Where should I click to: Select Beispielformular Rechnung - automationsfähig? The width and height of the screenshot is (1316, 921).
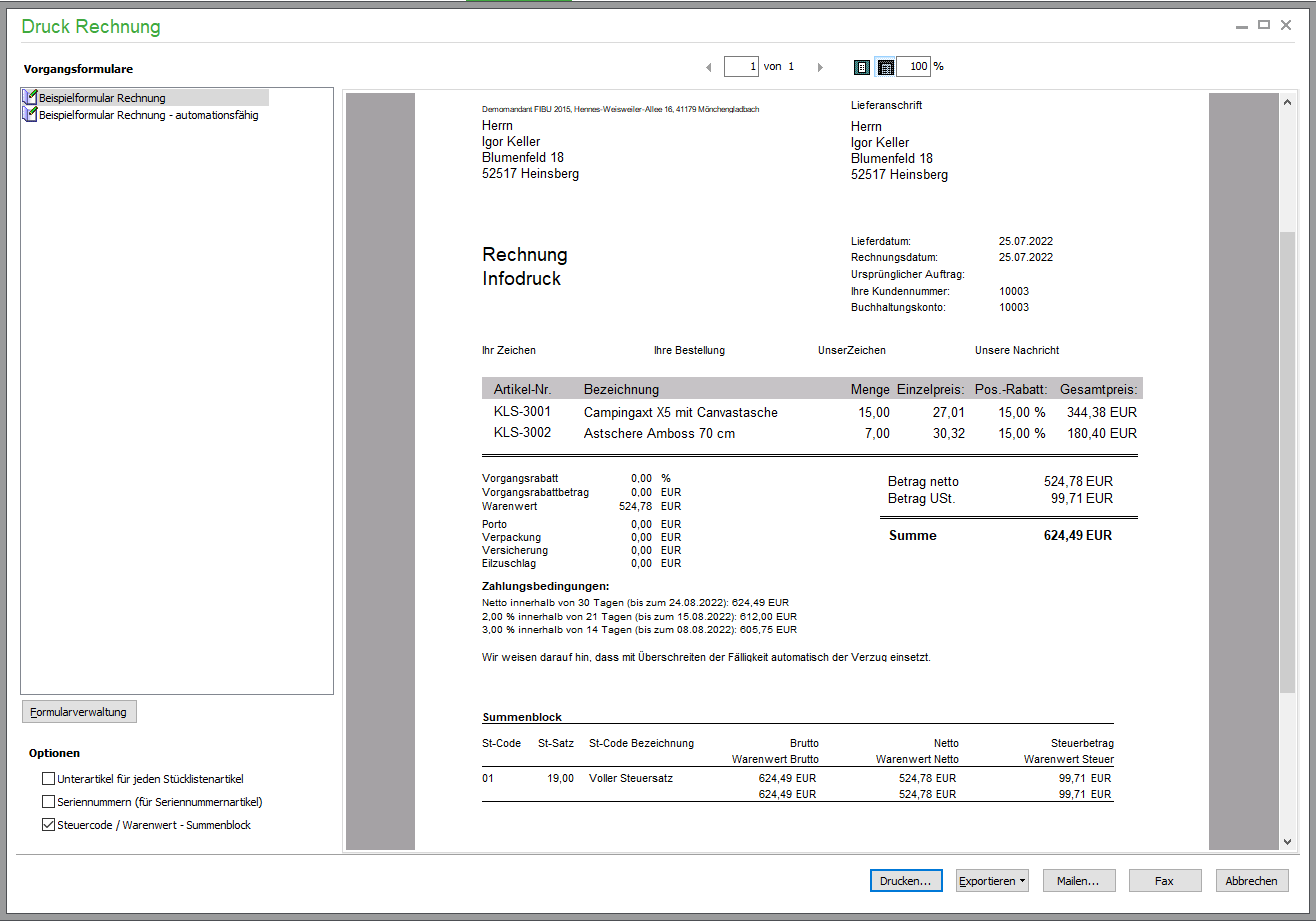coord(148,115)
